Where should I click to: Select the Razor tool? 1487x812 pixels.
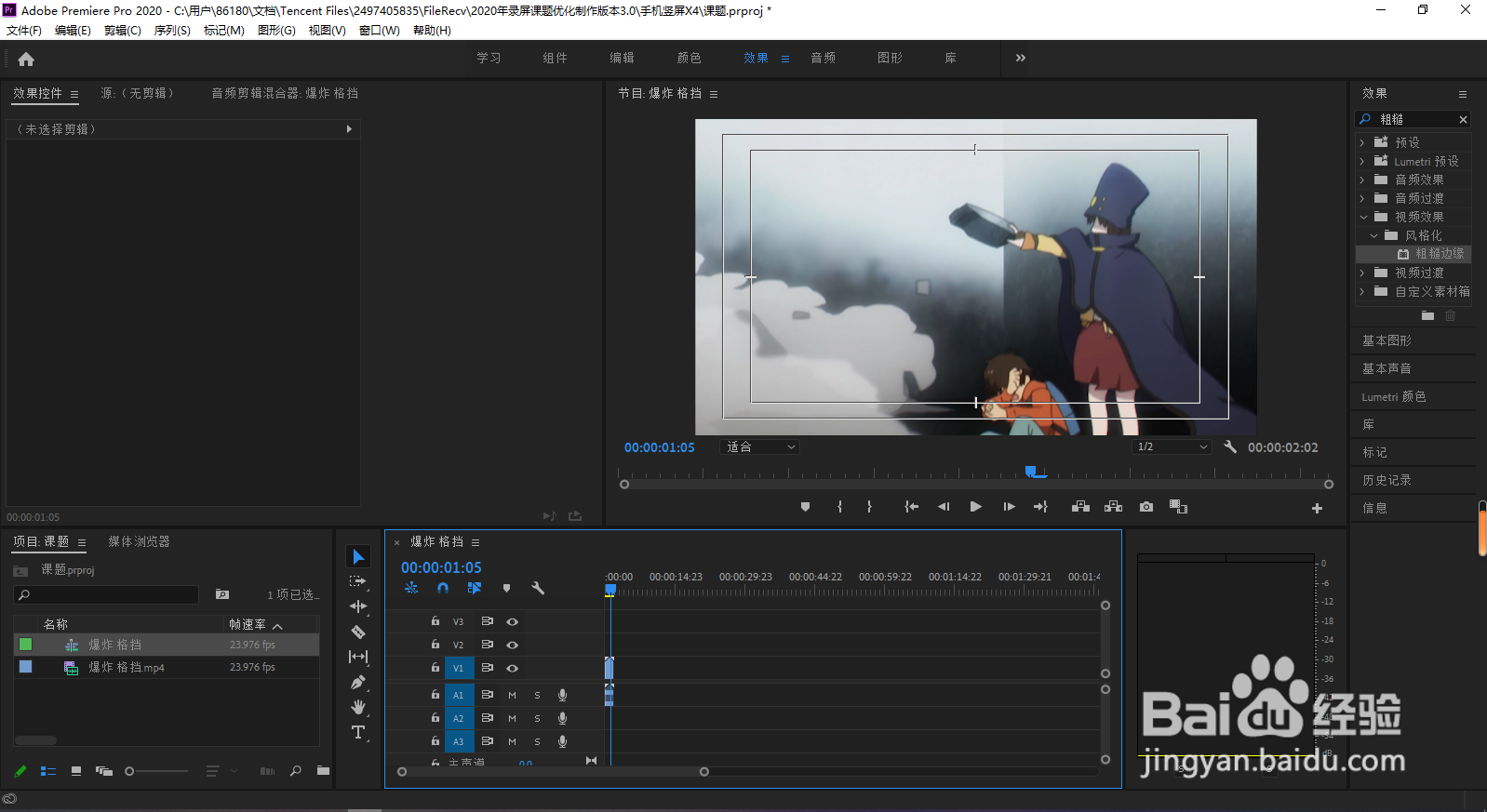click(x=358, y=632)
